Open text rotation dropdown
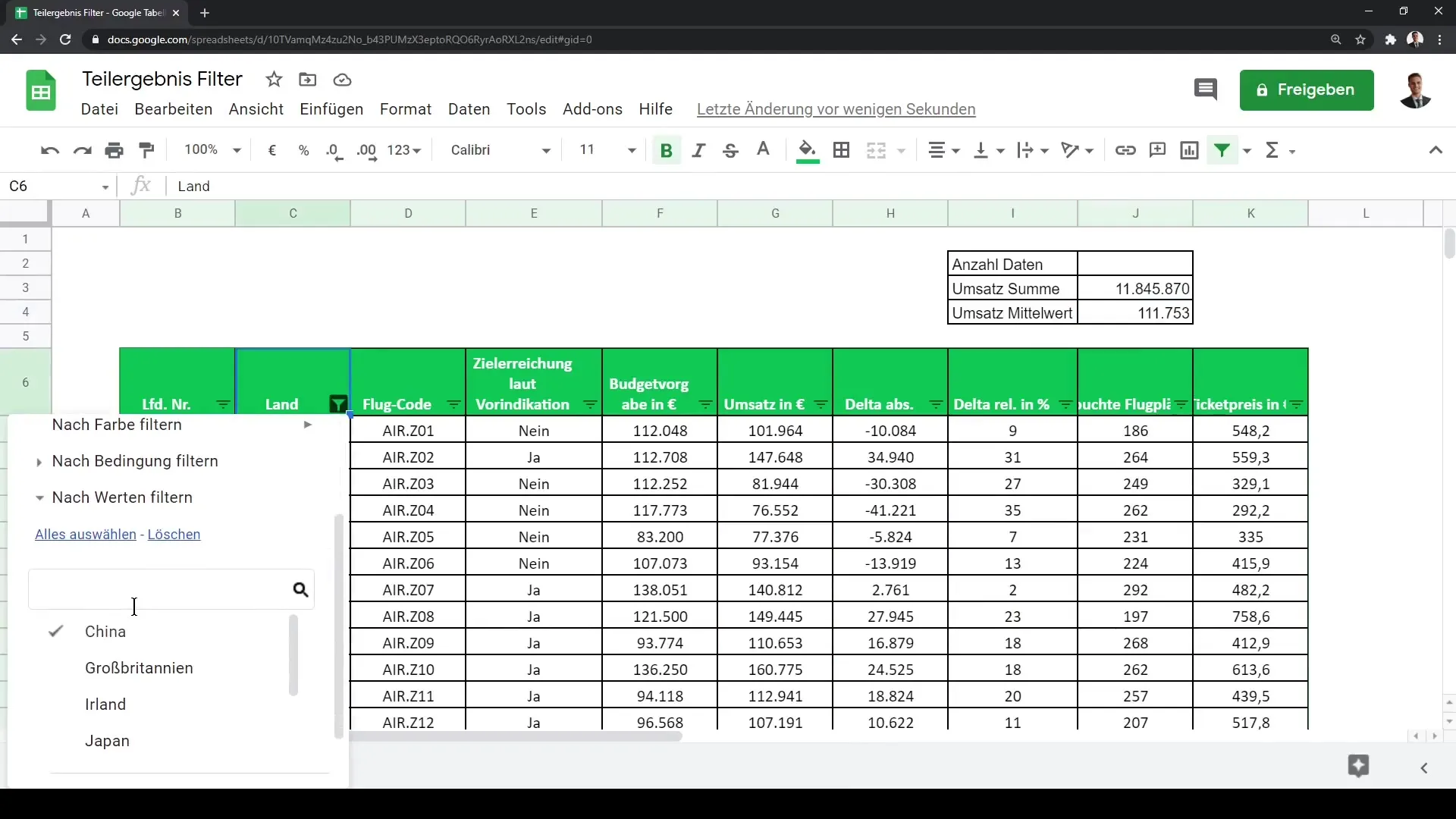Image resolution: width=1456 pixels, height=819 pixels. pos(1078,150)
